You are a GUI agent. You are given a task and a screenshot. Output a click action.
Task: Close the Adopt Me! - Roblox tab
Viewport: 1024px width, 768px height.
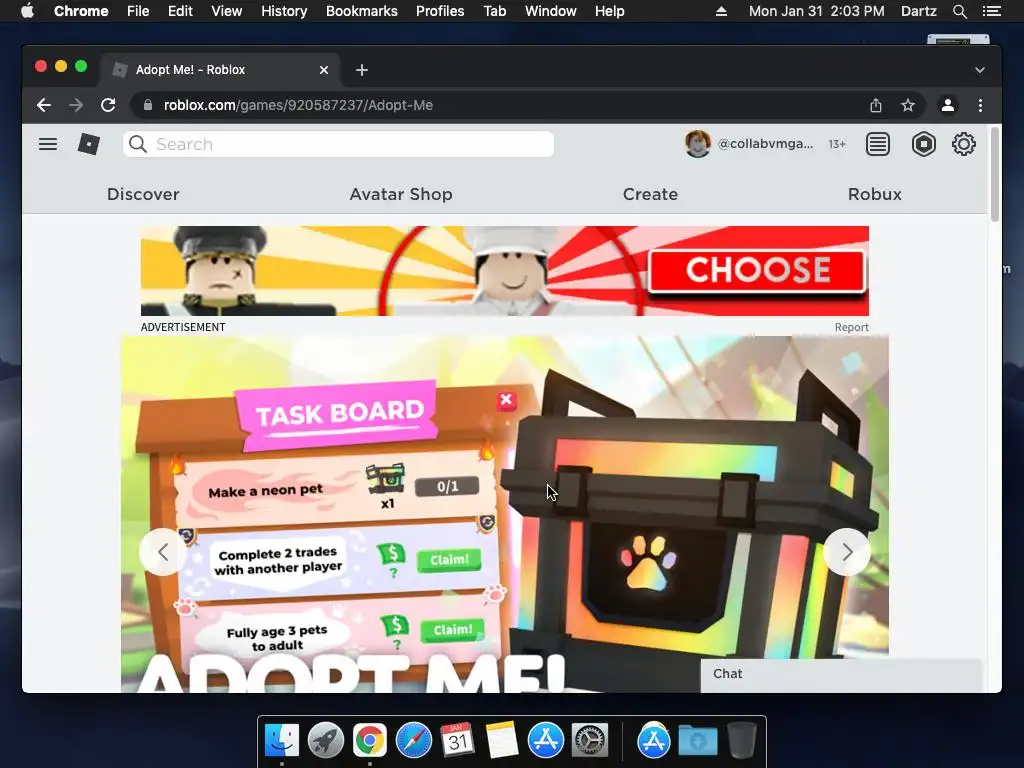pos(324,70)
